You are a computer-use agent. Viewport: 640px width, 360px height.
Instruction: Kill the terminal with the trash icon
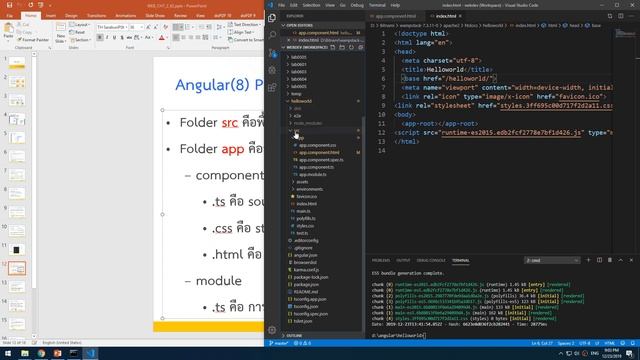pos(610,260)
